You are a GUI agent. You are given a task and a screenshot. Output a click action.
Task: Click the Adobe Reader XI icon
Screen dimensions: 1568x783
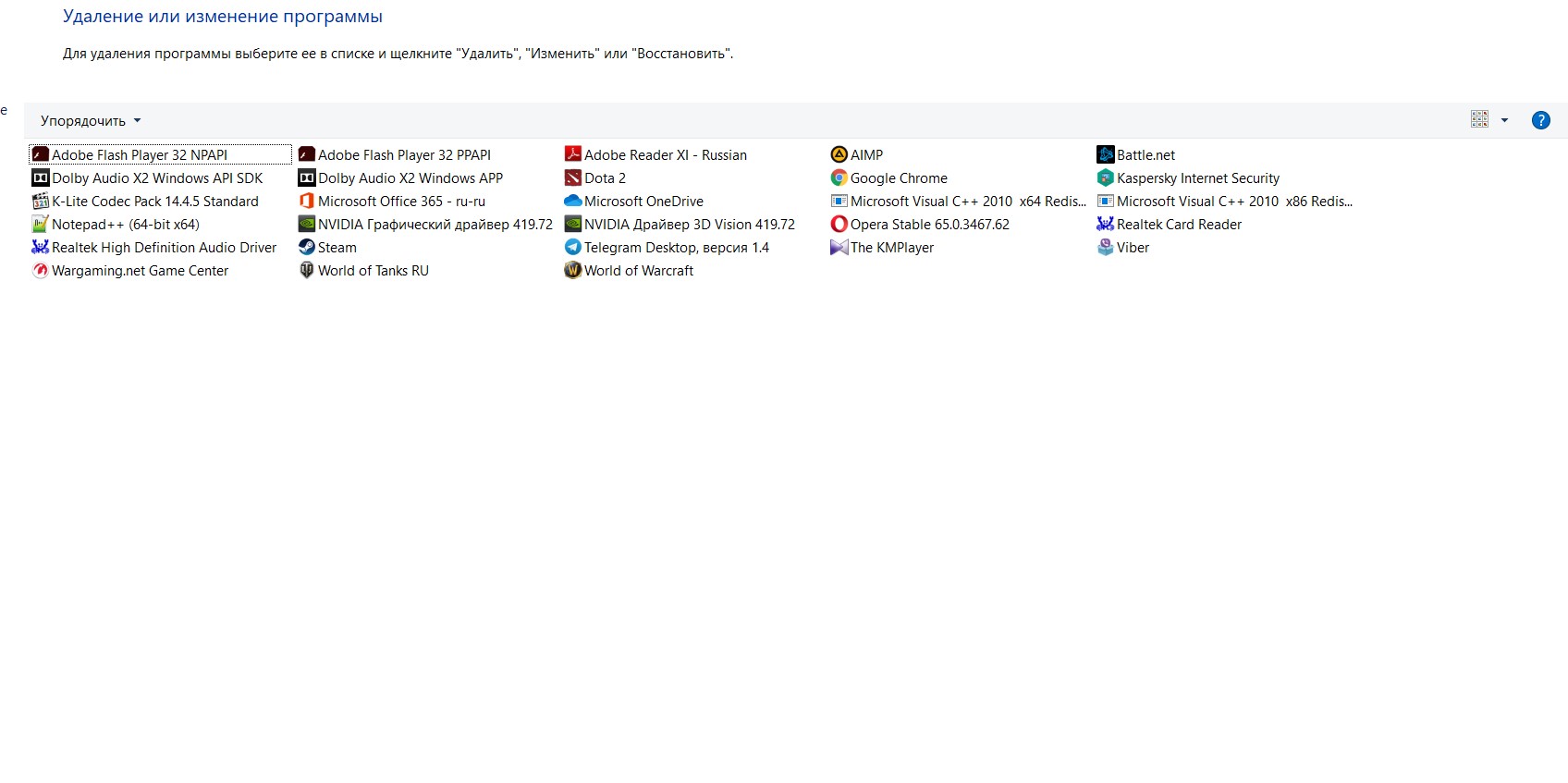[x=573, y=154]
